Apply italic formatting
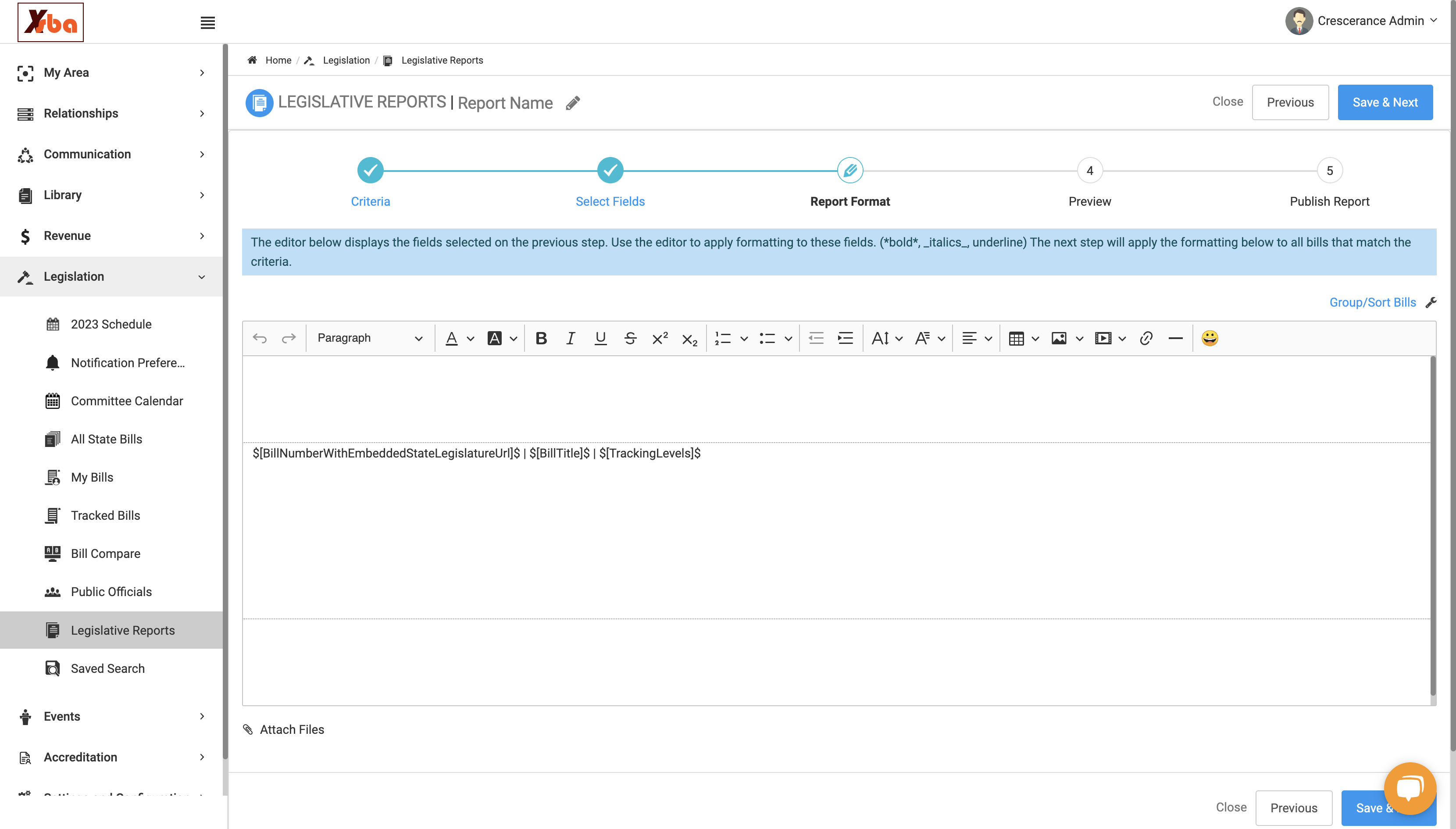This screenshot has height=829, width=1456. tap(570, 338)
